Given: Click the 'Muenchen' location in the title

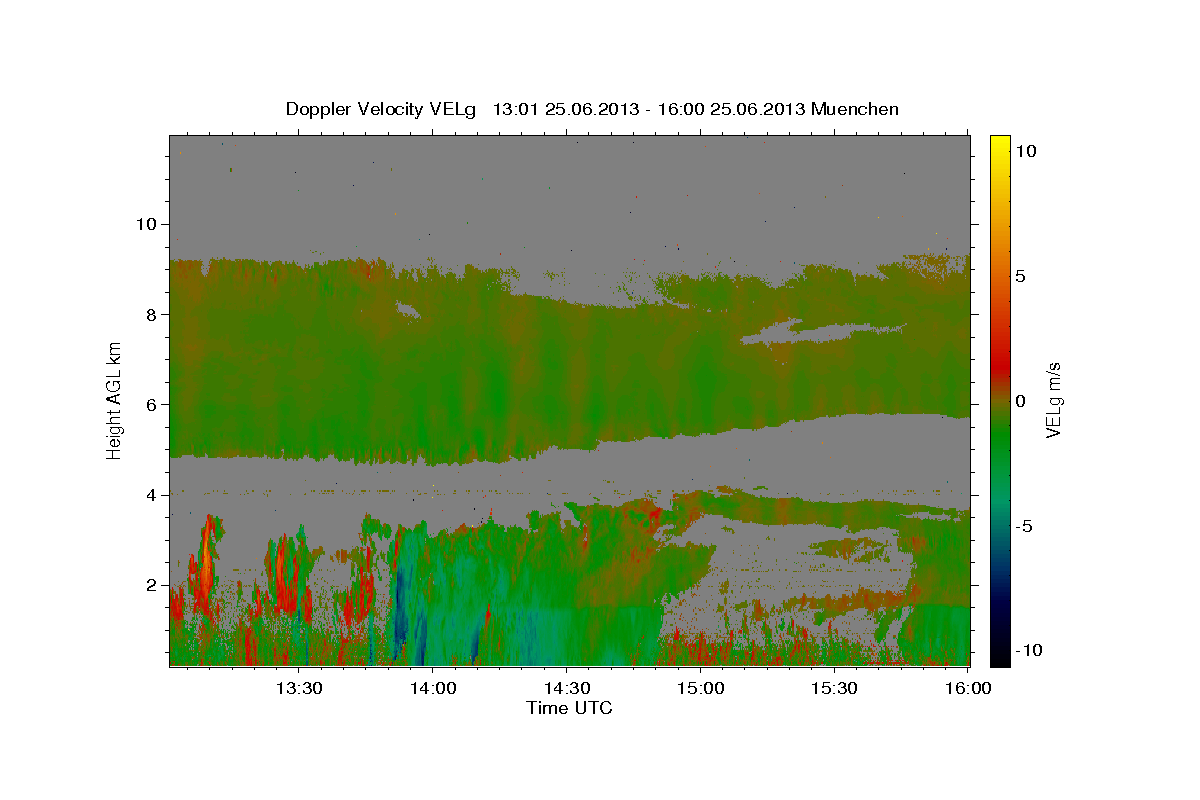Looking at the screenshot, I should point(855,109).
